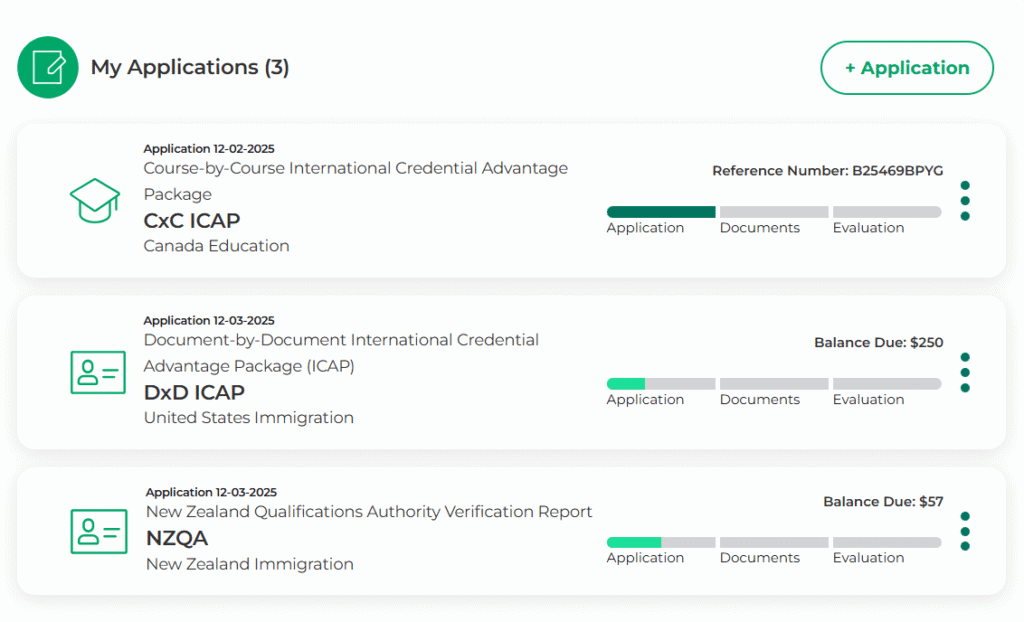1024x622 pixels.
Task: Open three-dot menu for CxC ICAP application
Action: (x=964, y=201)
